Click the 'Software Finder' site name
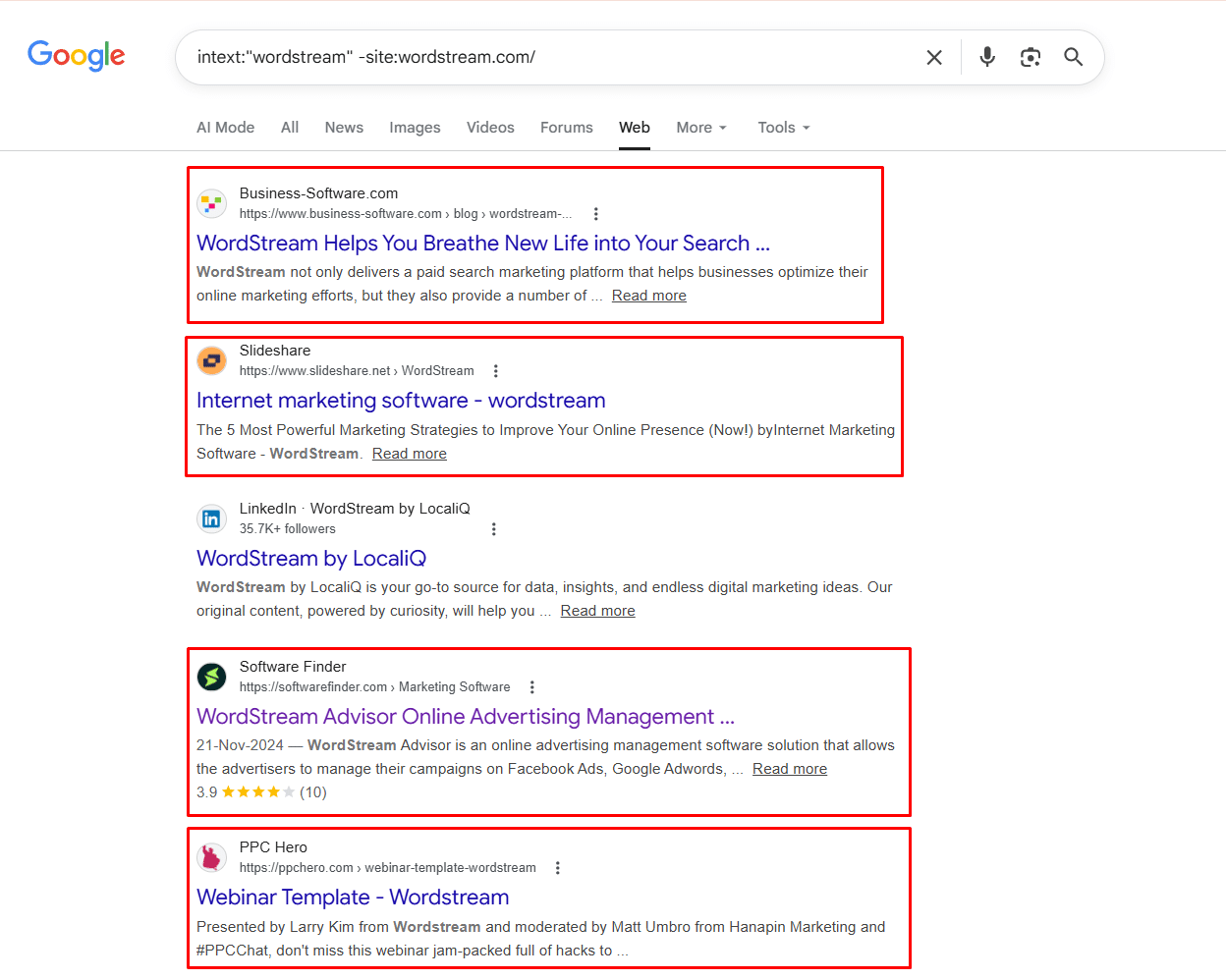Viewport: 1226px width, 980px height. coord(293,667)
